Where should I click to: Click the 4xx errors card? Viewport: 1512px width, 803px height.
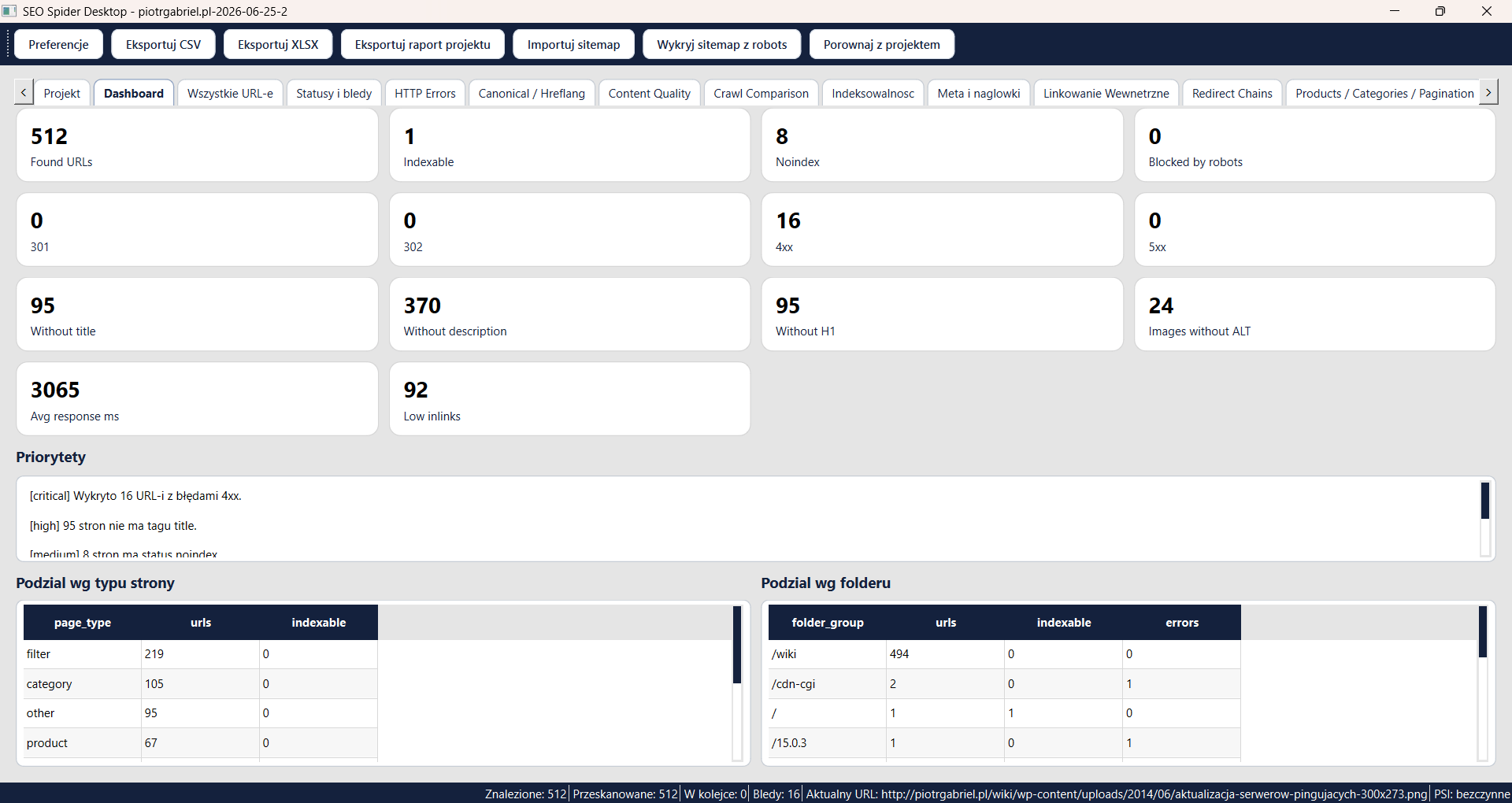coord(942,230)
